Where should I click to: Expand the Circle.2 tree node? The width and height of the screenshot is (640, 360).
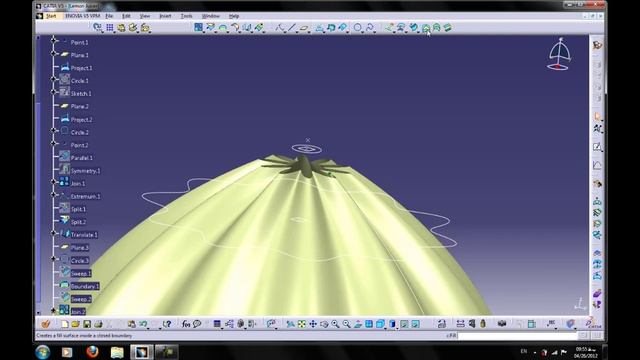point(53,131)
